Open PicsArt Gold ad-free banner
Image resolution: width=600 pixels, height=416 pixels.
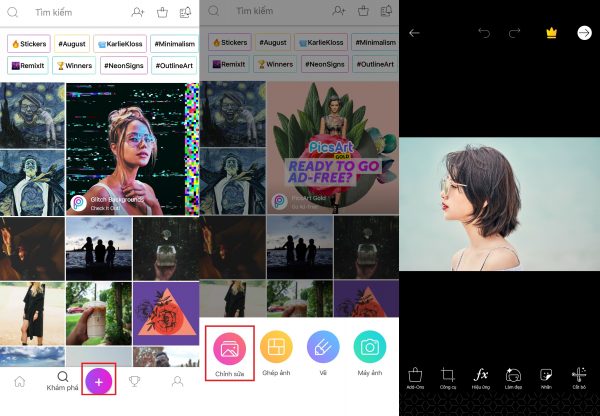(333, 148)
